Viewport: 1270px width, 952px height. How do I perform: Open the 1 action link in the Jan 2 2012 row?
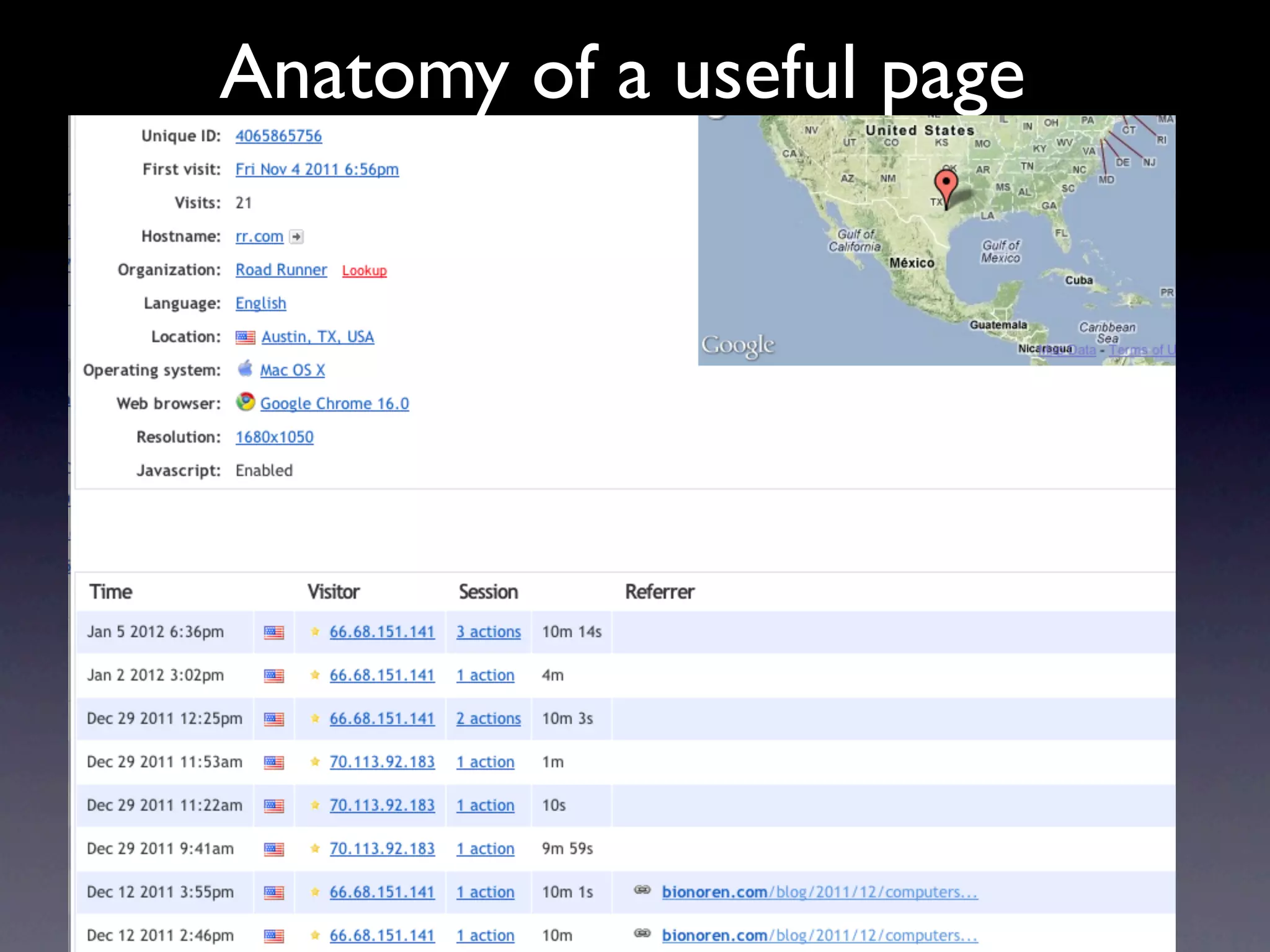[x=486, y=675]
